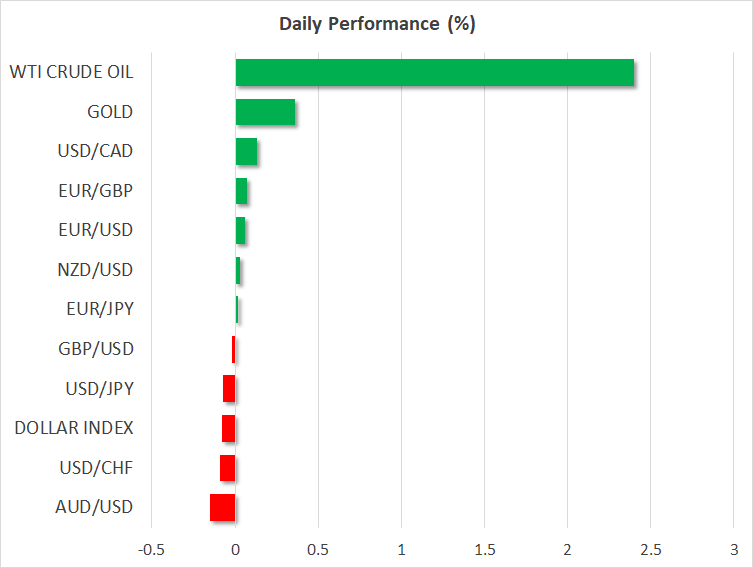Click the 2.5 value on x-axis

click(x=650, y=550)
